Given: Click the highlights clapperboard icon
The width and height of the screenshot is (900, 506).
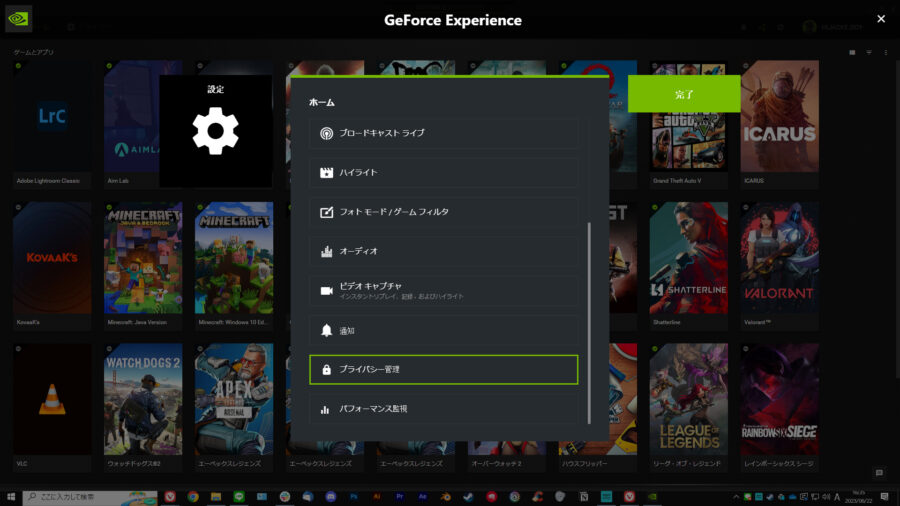Looking at the screenshot, I should click(x=326, y=173).
